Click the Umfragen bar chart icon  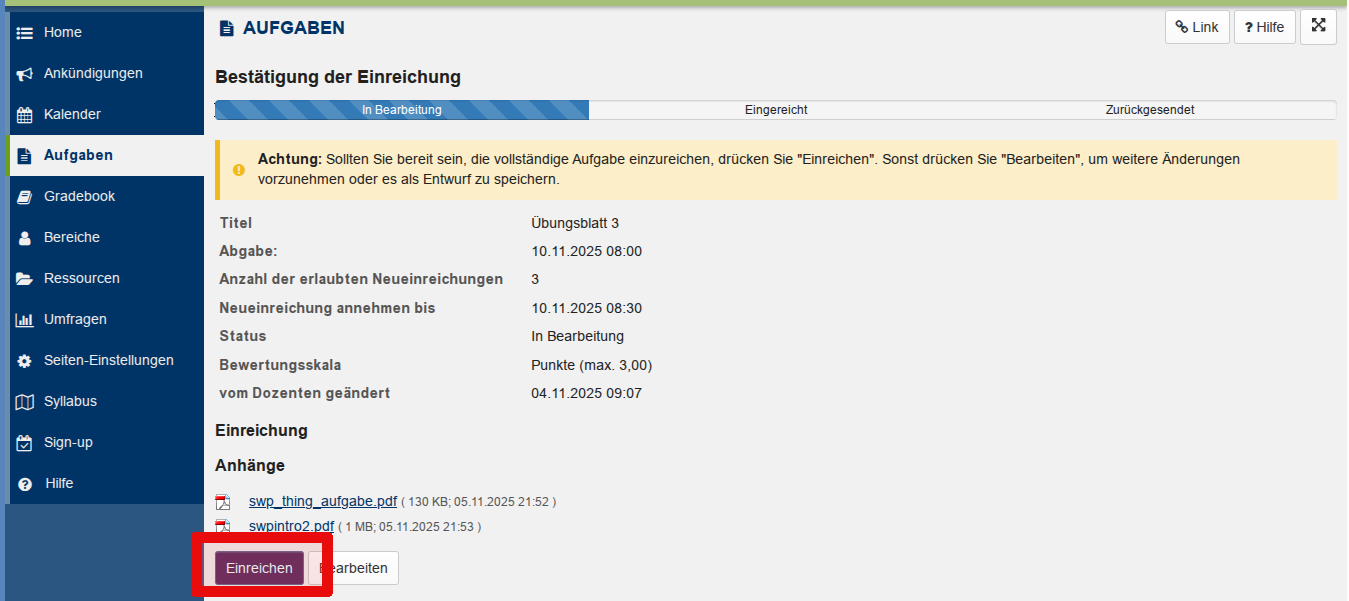pyautogui.click(x=25, y=320)
